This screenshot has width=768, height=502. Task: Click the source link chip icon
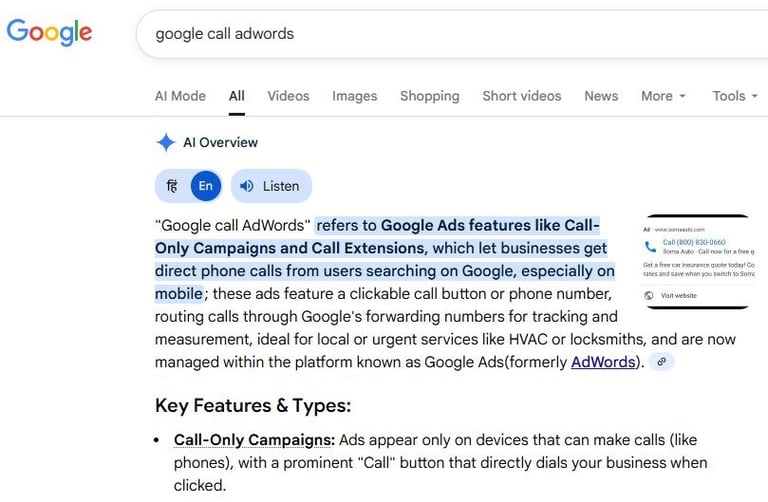point(661,362)
